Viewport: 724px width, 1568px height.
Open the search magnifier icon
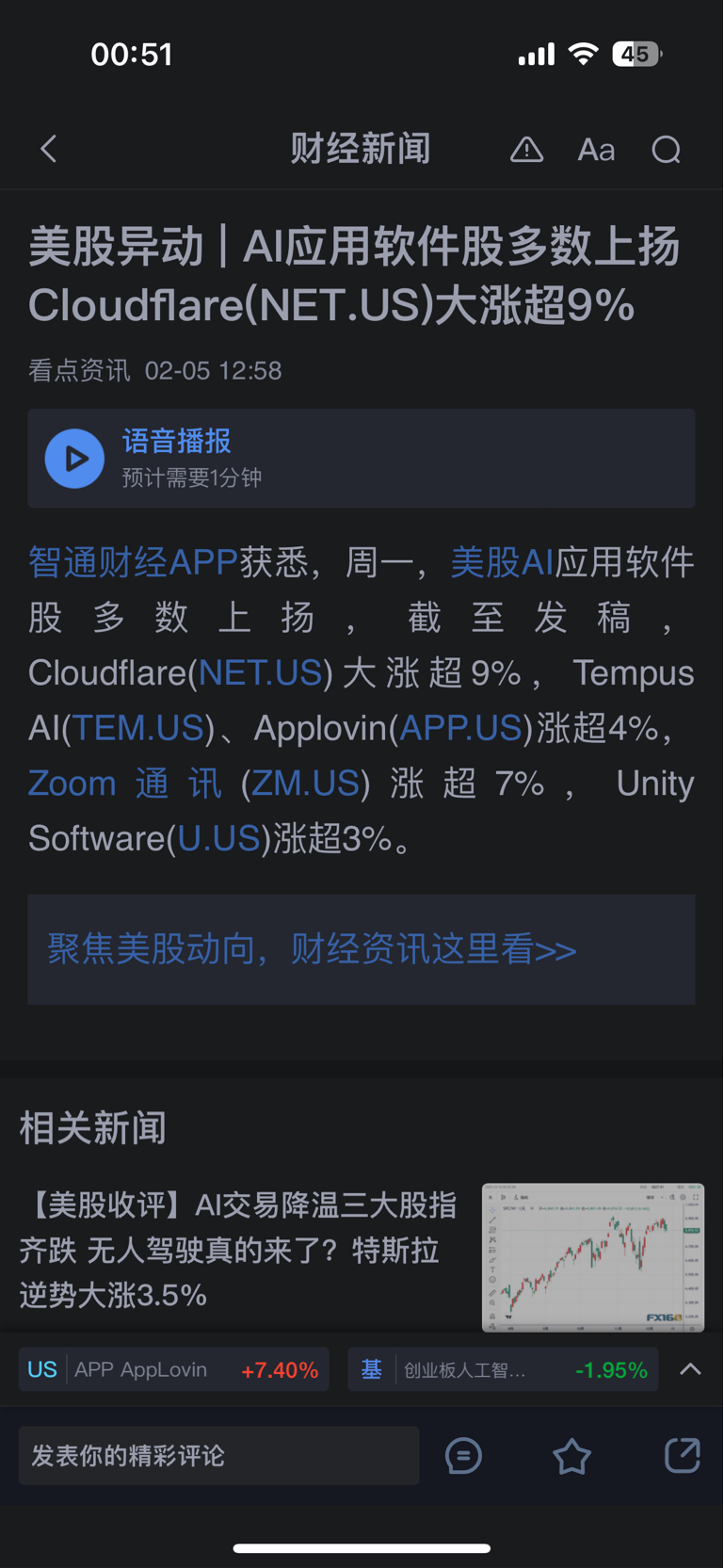(x=667, y=150)
